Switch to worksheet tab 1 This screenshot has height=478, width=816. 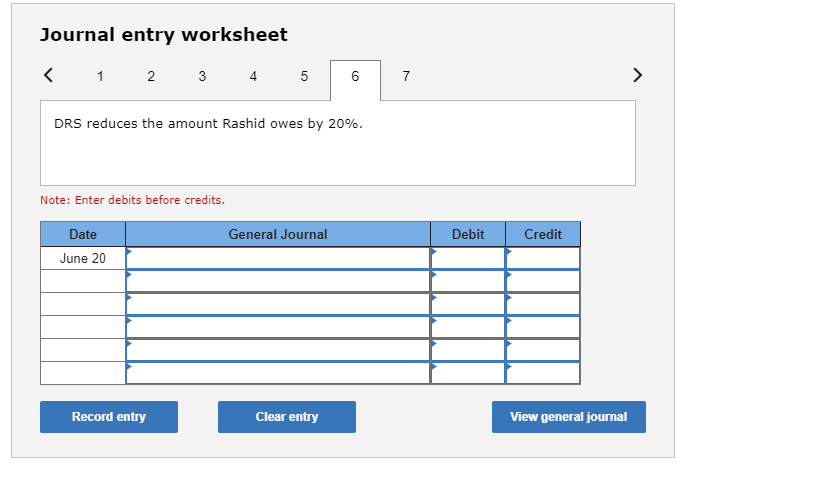(x=100, y=76)
